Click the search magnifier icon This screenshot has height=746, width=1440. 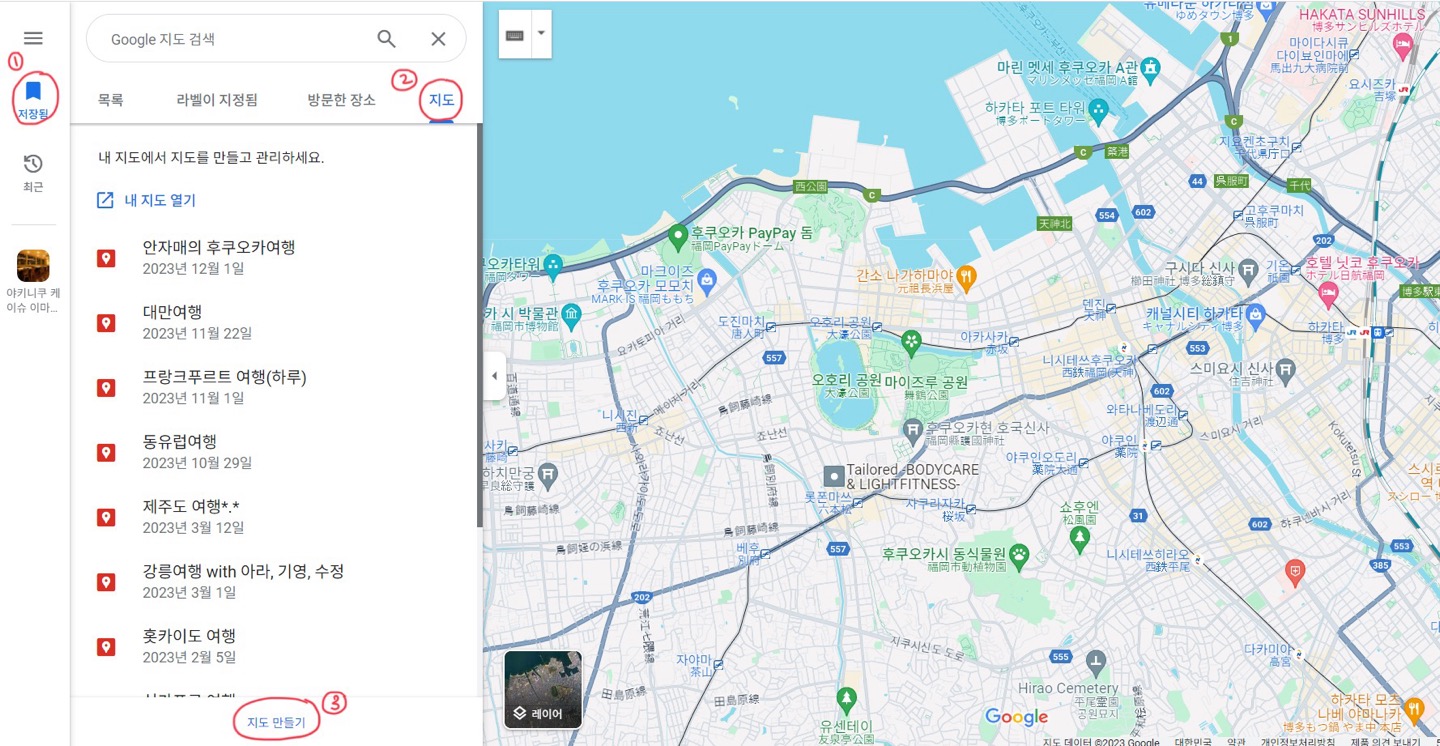386,39
